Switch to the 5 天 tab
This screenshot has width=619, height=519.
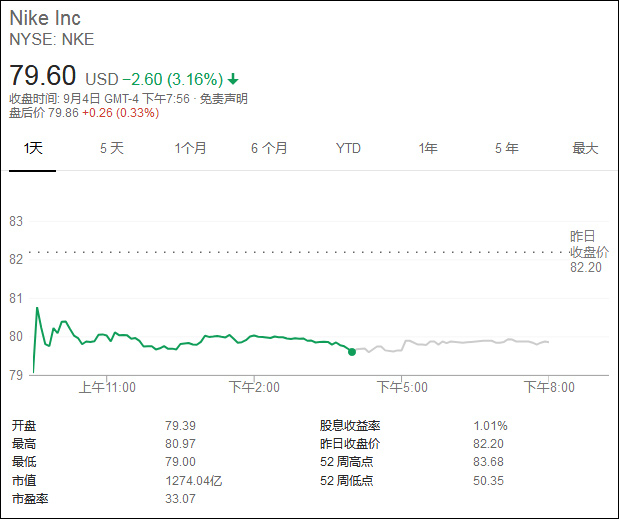[112, 148]
